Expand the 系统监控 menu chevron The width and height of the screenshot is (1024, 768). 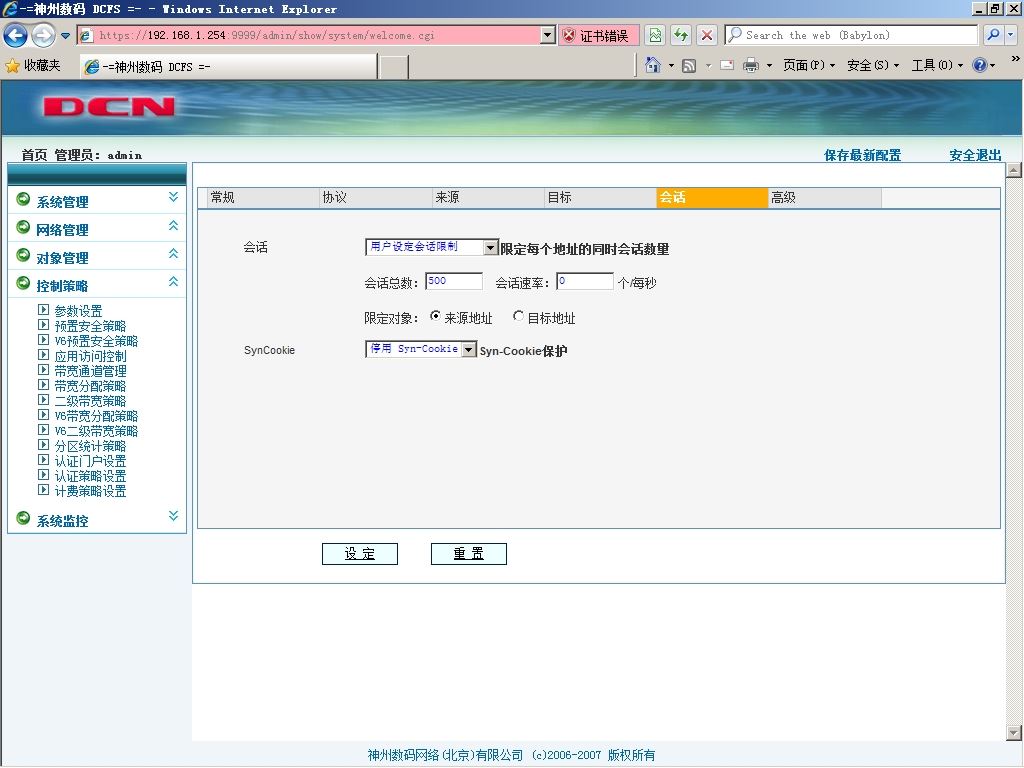point(173,516)
